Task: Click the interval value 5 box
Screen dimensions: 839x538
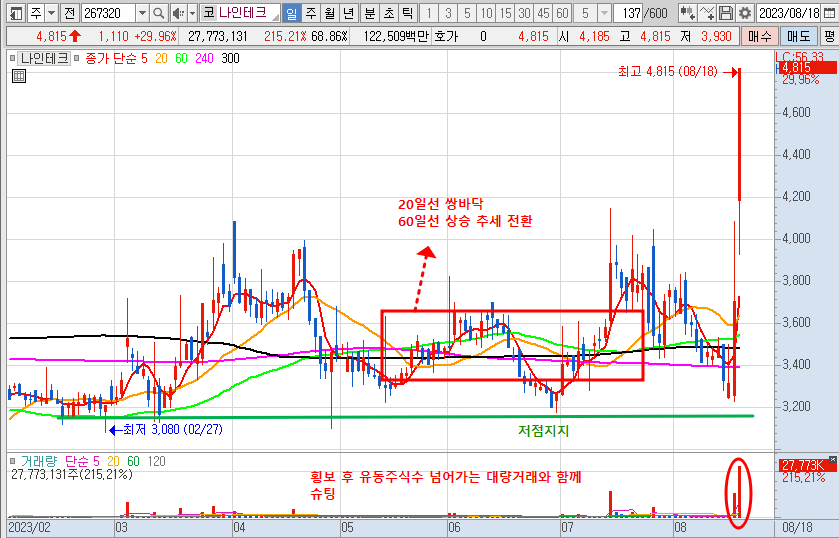Action: (x=585, y=13)
